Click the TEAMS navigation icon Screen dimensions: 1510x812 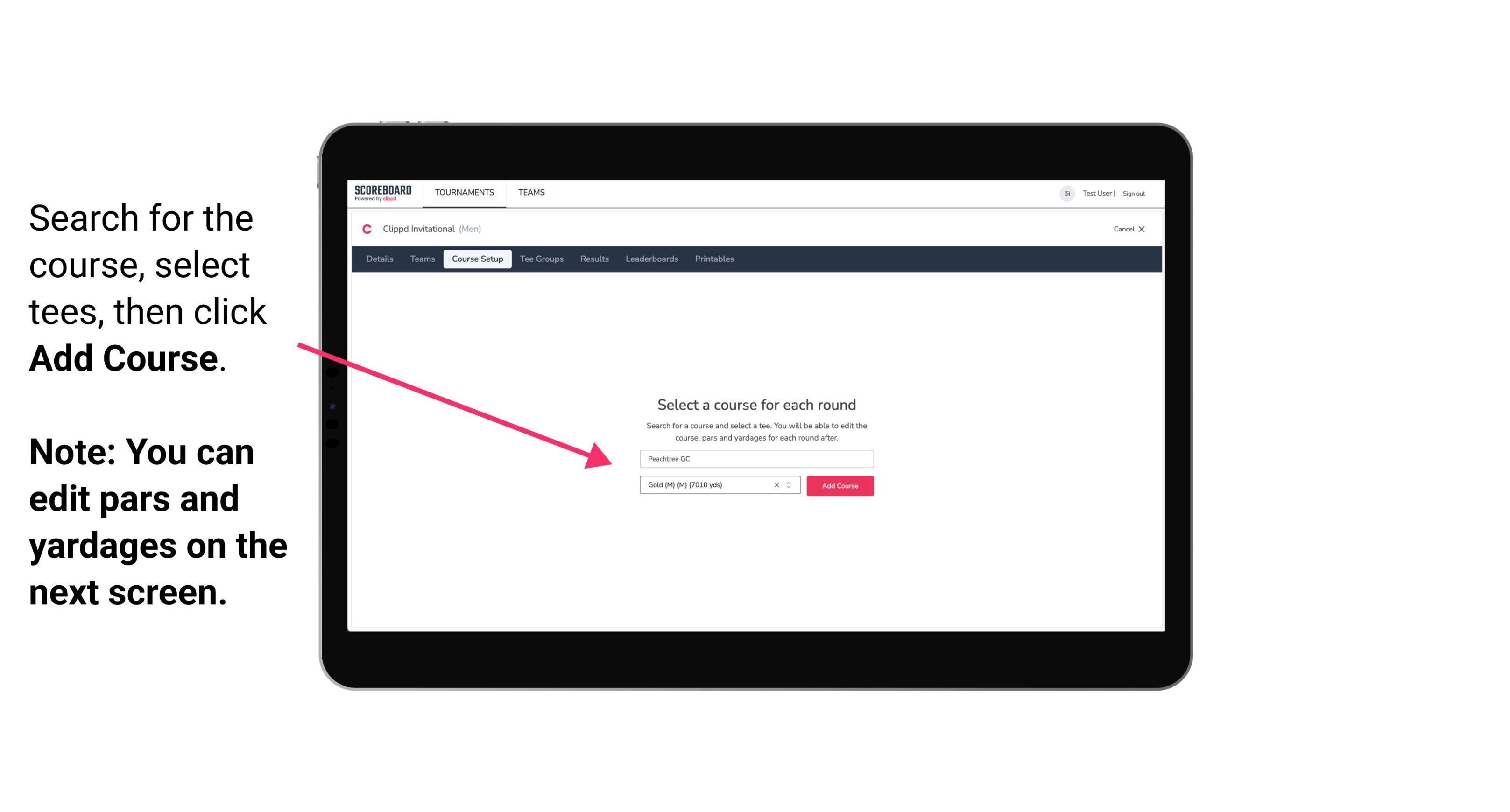530,192
